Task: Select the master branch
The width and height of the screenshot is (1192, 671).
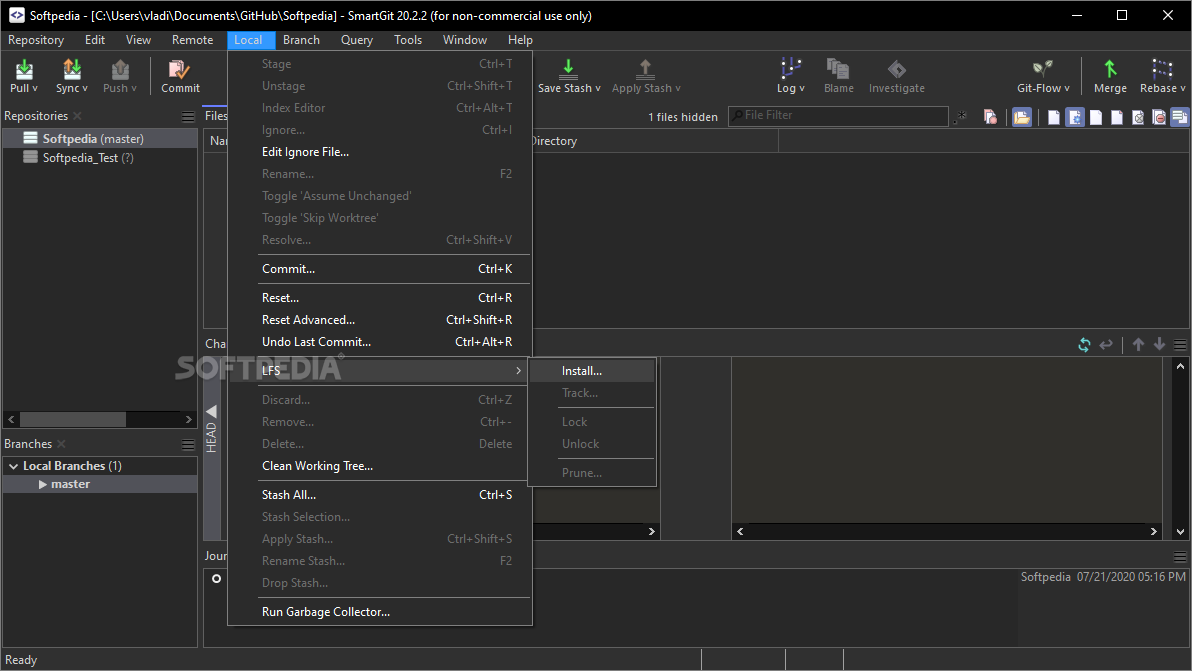Action: pyautogui.click(x=100, y=484)
